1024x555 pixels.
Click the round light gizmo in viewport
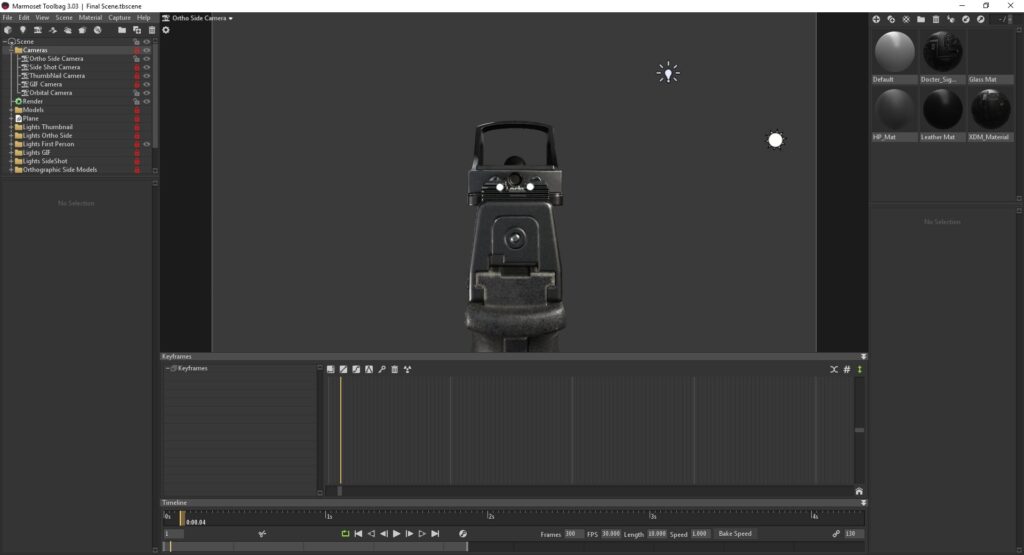coord(775,140)
